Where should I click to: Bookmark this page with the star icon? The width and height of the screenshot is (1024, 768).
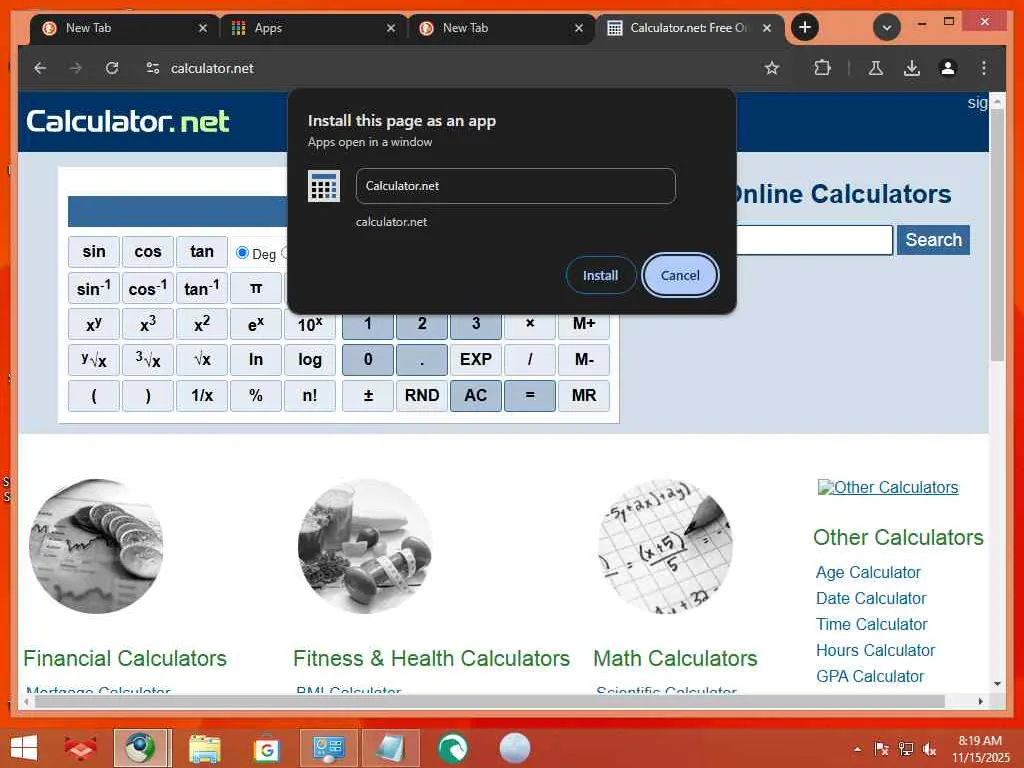pyautogui.click(x=772, y=68)
